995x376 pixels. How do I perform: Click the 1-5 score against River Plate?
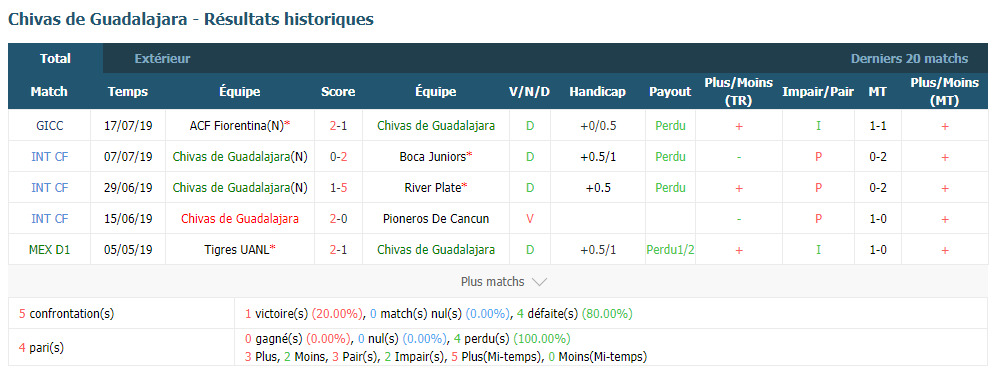point(338,188)
